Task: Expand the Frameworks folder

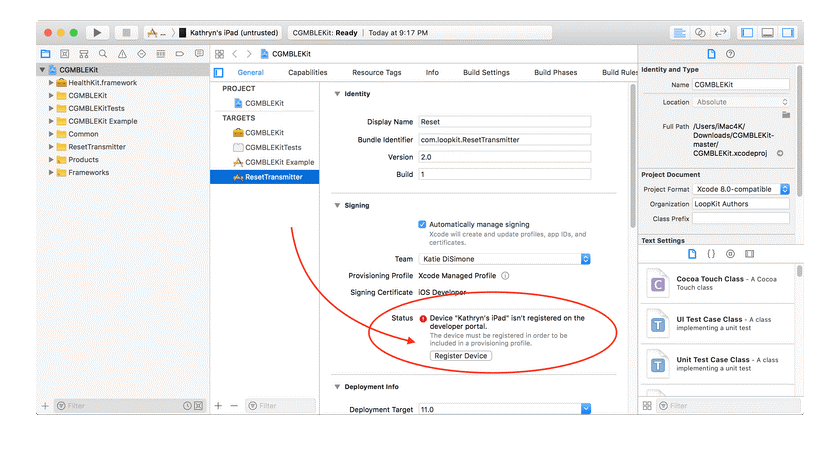Action: (51, 172)
